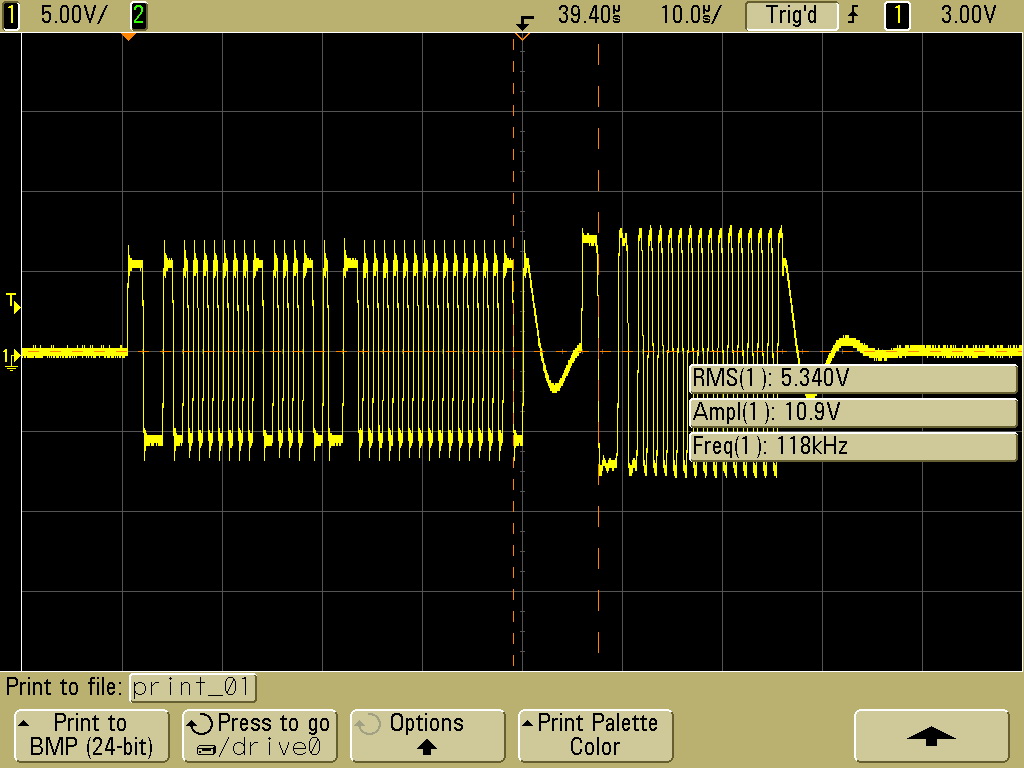This screenshot has width=1024, height=768.
Task: Click the rising edge trigger slope icon
Action: [853, 15]
